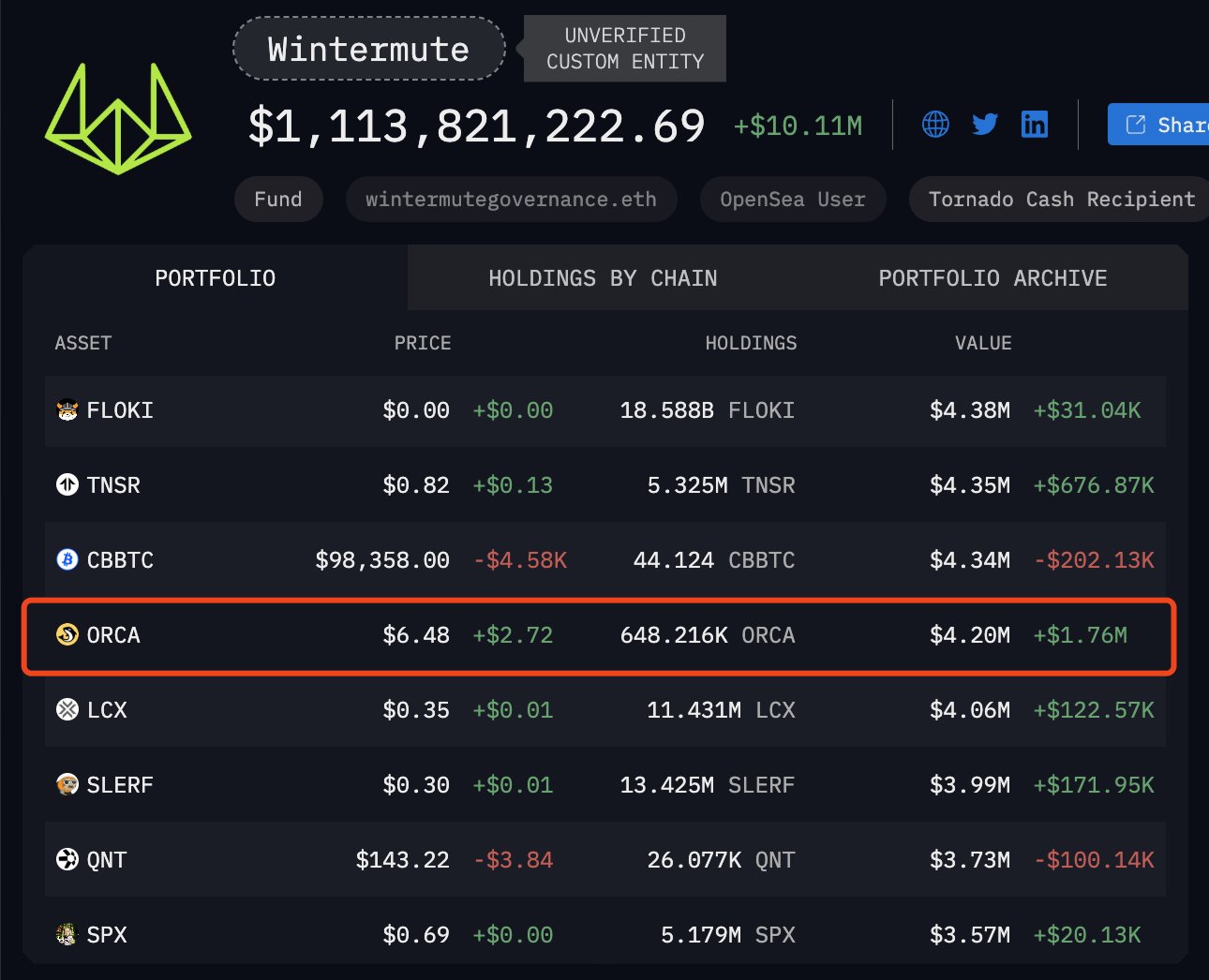Click the QNT value change -$100.14K
The height and width of the screenshot is (980, 1209).
click(1094, 860)
